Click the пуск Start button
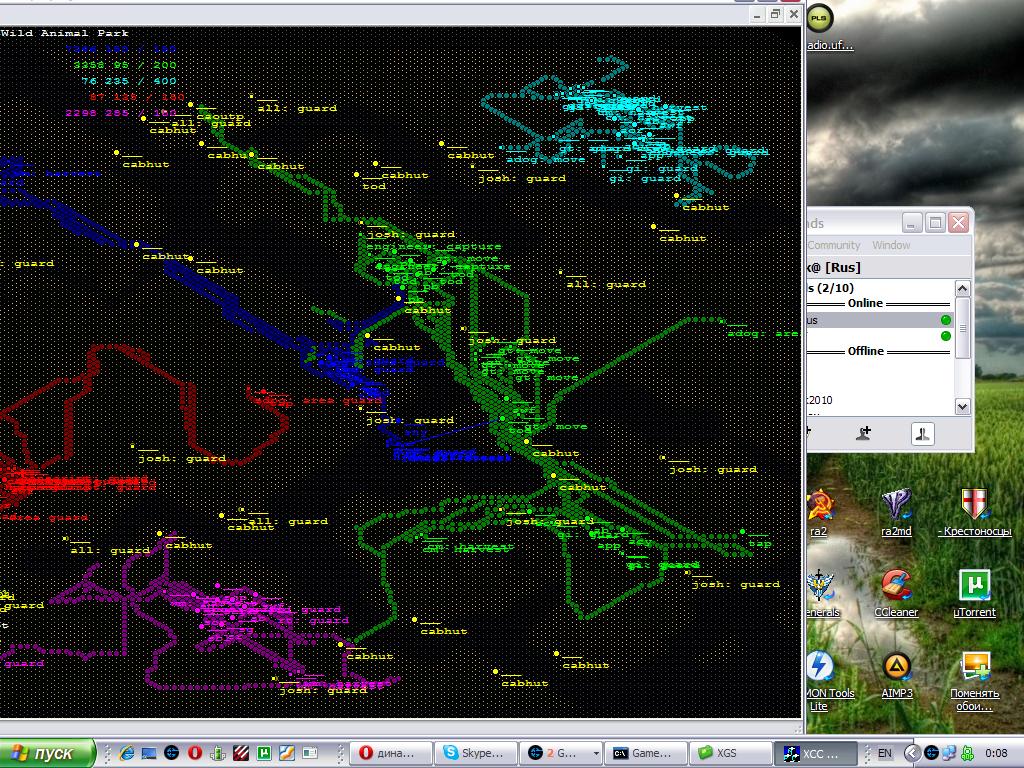This screenshot has width=1024, height=768. (x=47, y=753)
